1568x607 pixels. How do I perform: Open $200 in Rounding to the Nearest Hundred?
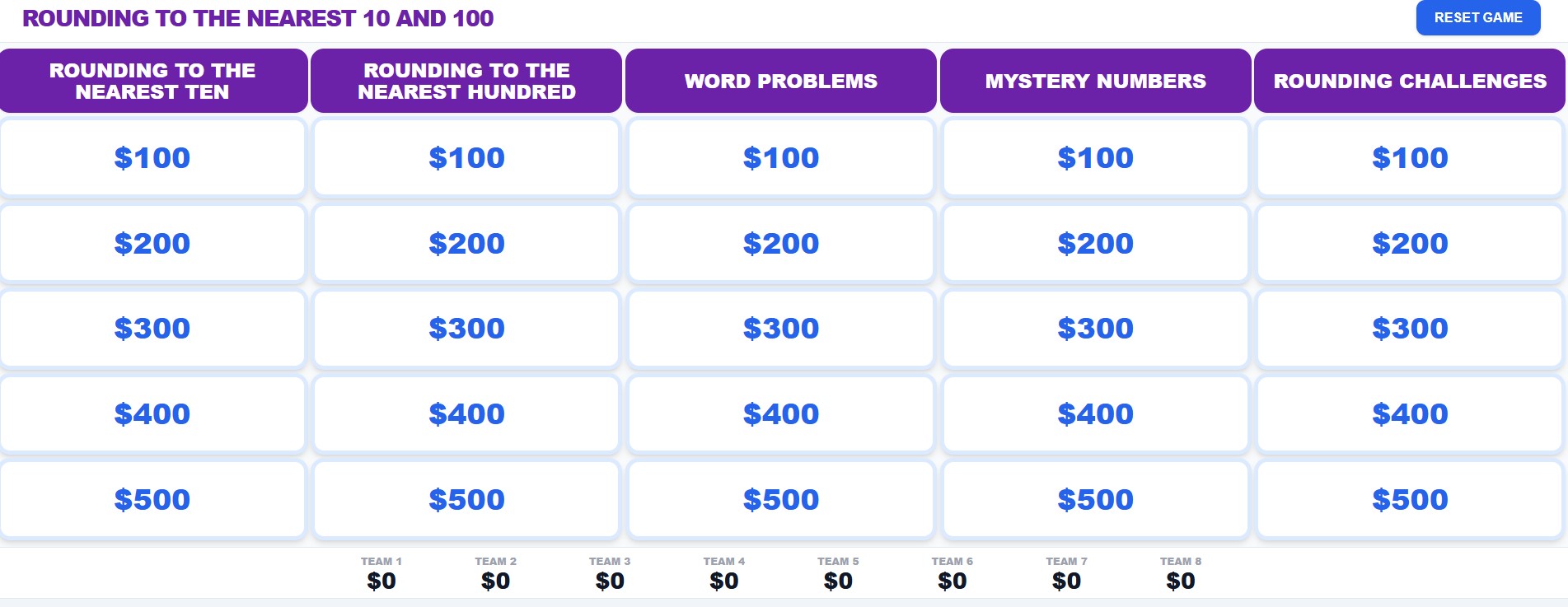[466, 243]
